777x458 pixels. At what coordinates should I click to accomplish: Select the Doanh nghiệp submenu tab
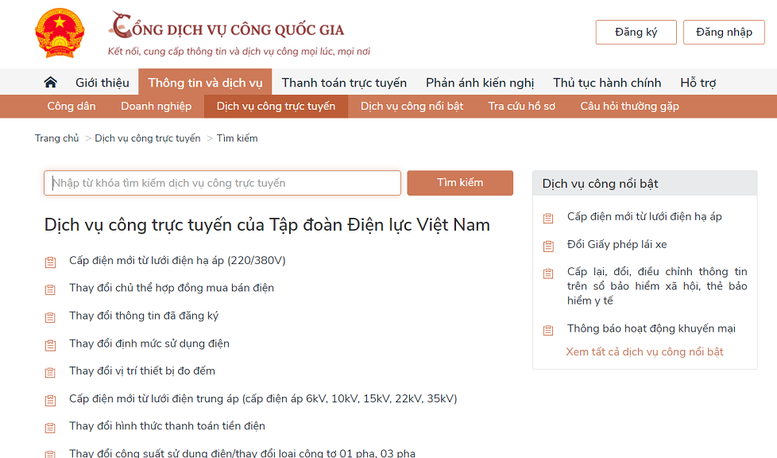coord(156,106)
